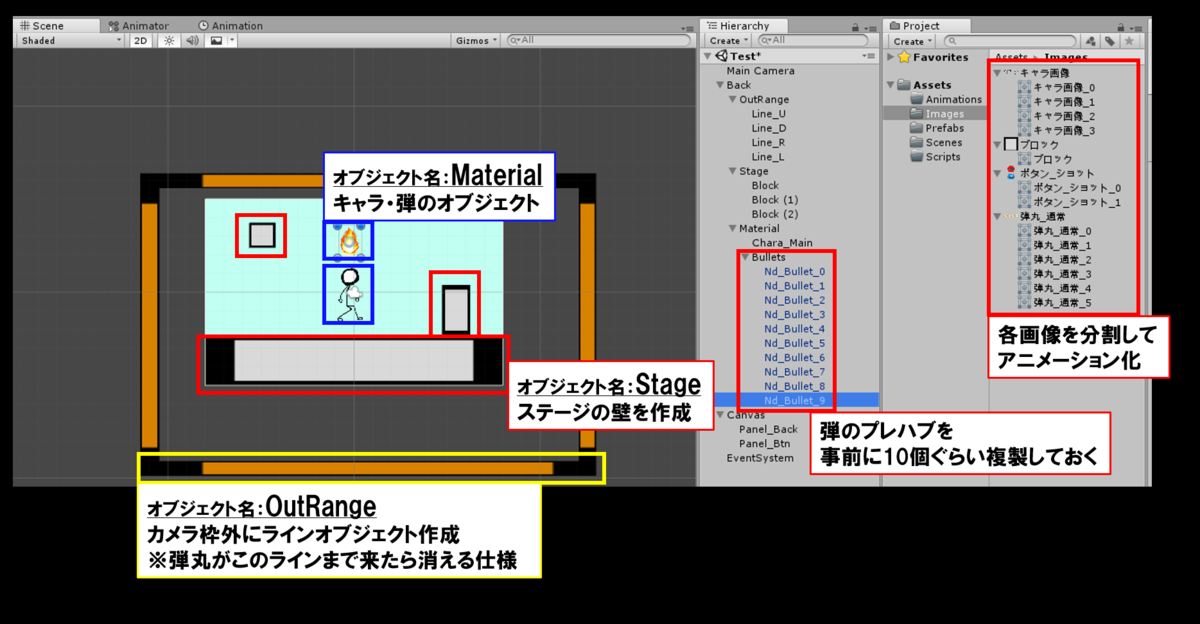1200x624 pixels.
Task: Click the favorites star icon in Project toolbar
Action: point(1131,41)
